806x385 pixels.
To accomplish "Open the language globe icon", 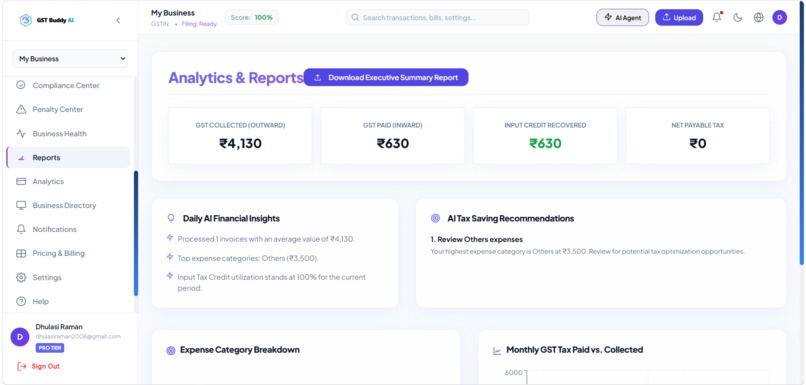I will tap(759, 17).
